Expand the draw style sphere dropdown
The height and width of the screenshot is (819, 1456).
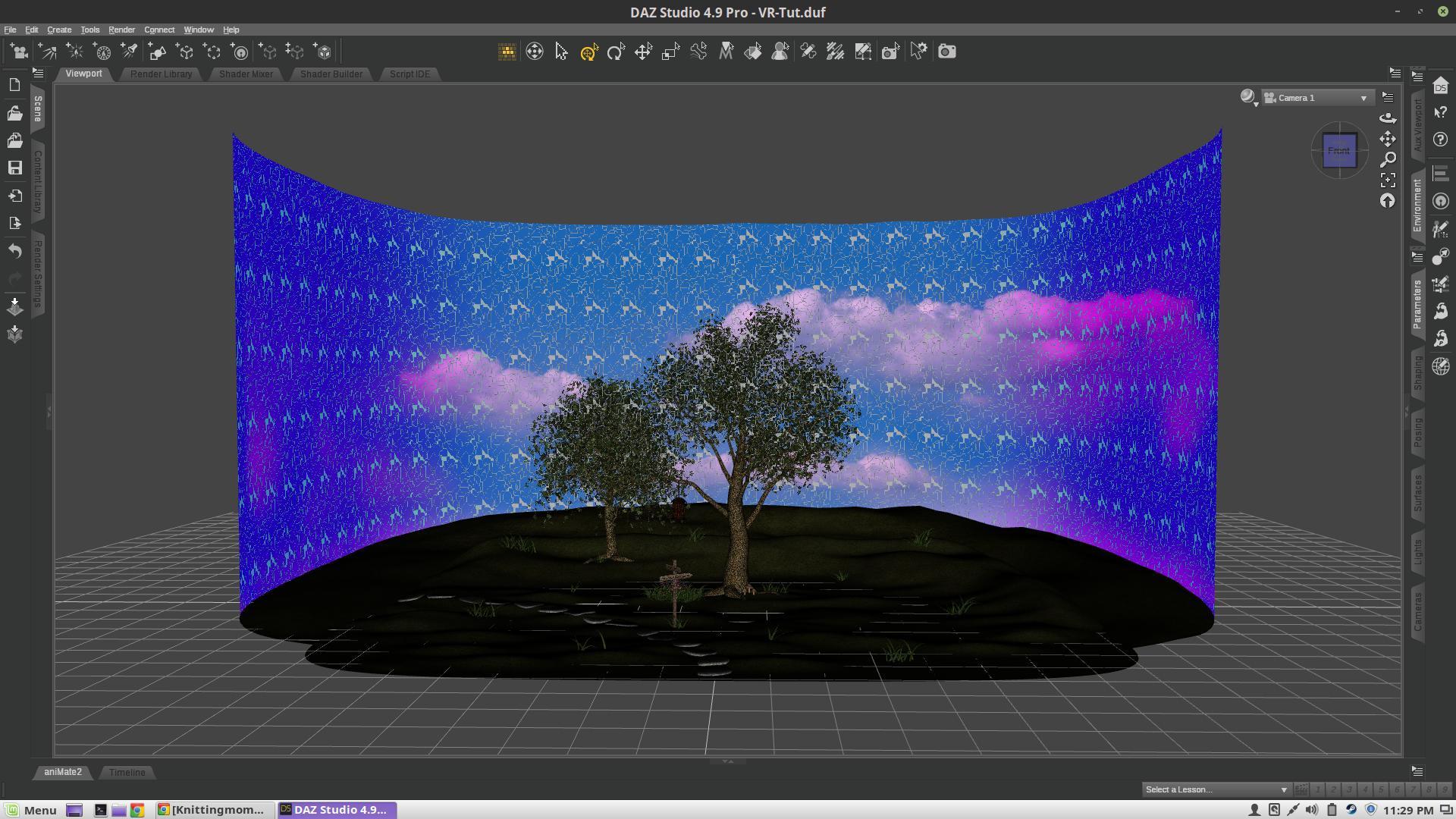[x=1249, y=98]
